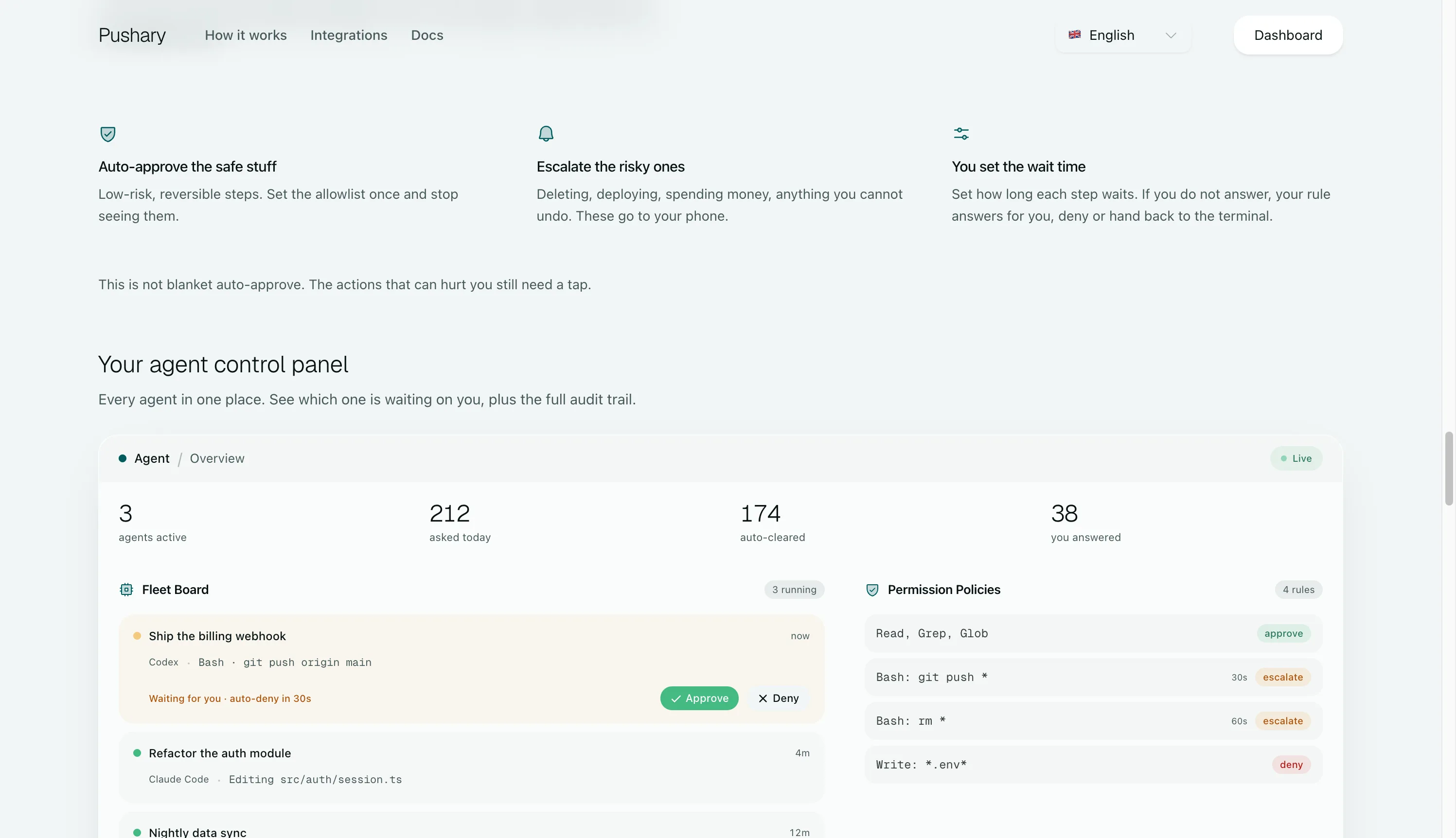Click the escalate tag on Bash: git push rule
Viewport: 1456px width, 838px height.
pos(1283,678)
